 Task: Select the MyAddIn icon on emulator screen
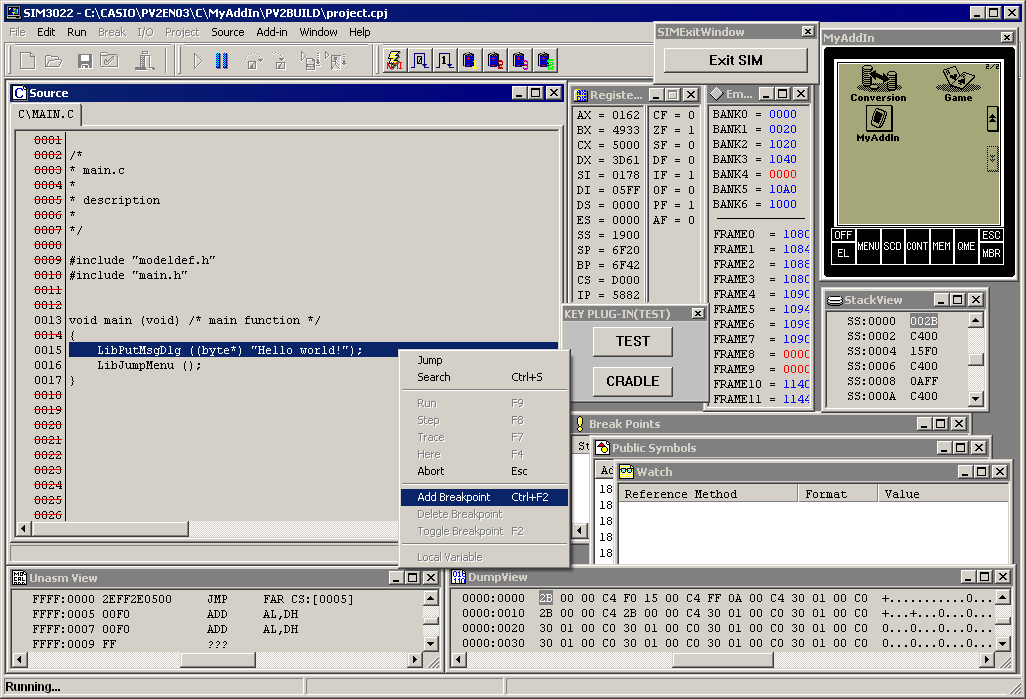pos(877,124)
